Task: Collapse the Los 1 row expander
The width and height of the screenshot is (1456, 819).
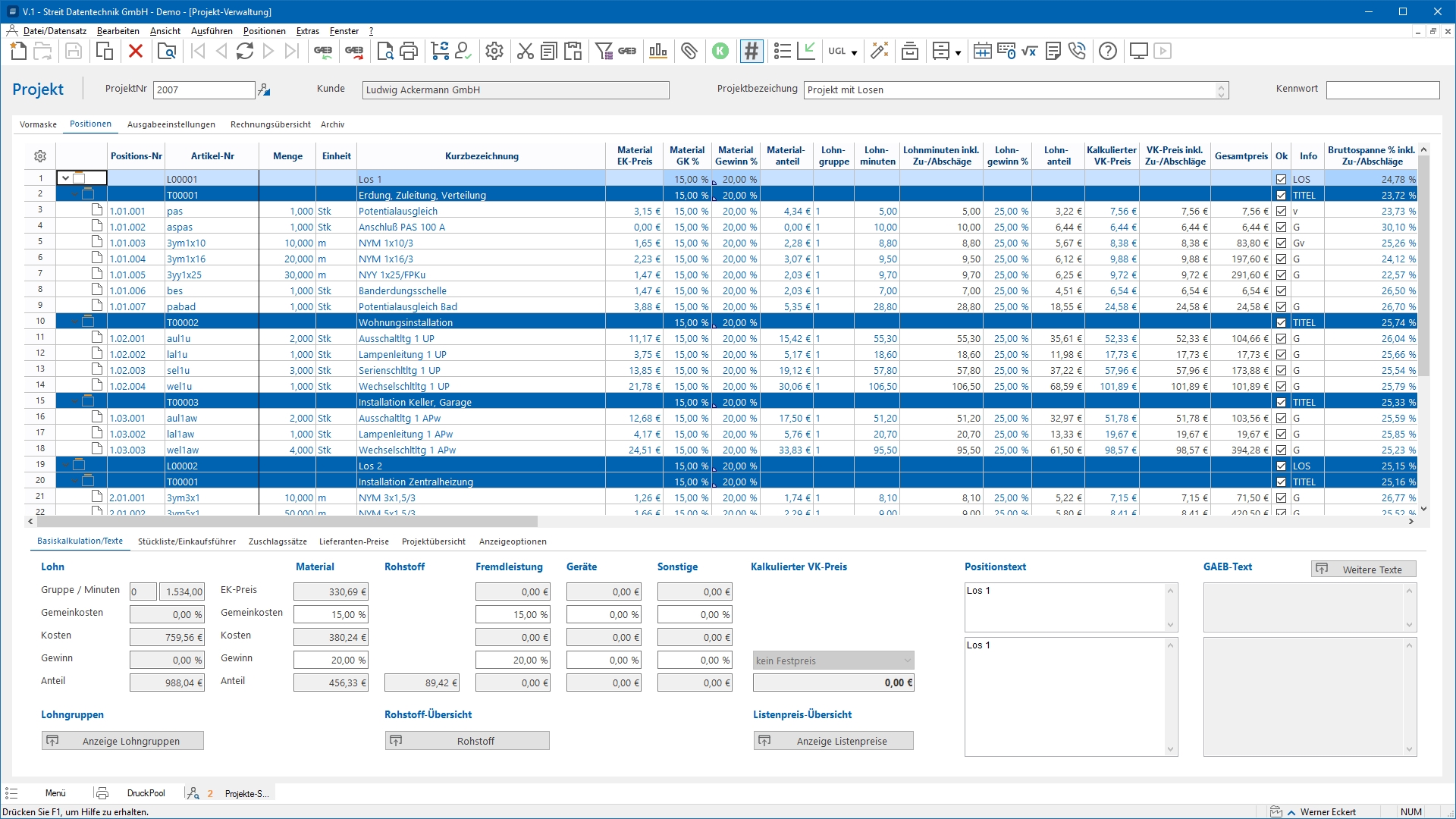Action: pos(66,179)
